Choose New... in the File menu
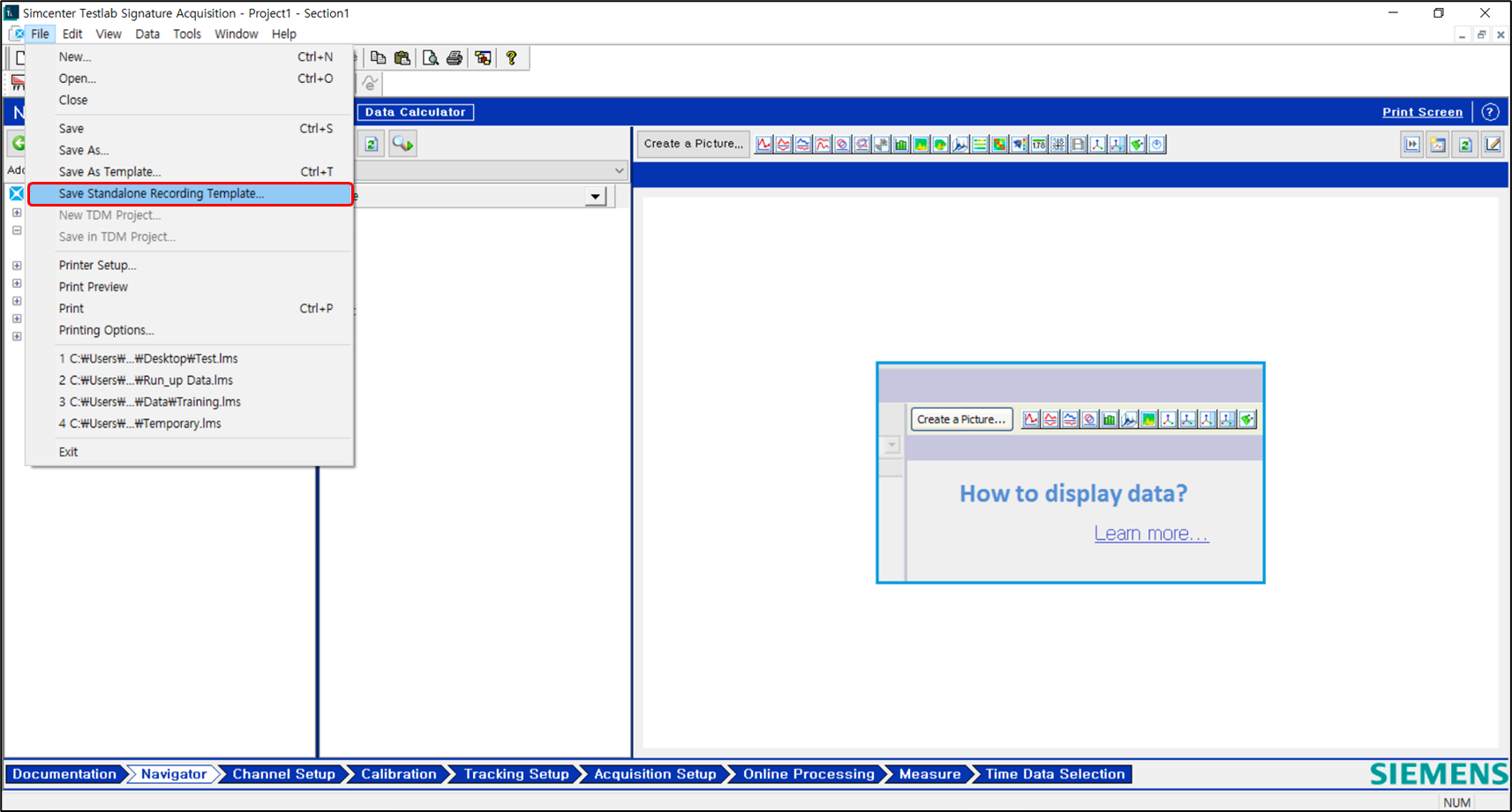The image size is (1512, 812). click(191, 56)
